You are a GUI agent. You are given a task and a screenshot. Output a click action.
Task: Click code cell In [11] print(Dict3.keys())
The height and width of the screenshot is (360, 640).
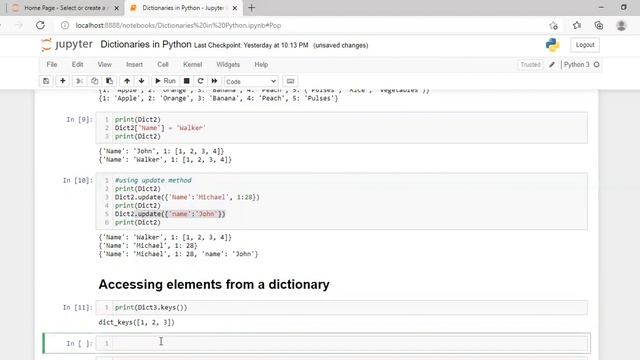(342, 307)
